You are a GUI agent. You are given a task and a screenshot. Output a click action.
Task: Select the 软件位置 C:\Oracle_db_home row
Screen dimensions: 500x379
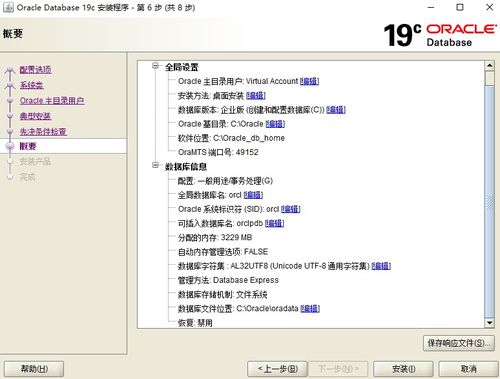click(231, 138)
